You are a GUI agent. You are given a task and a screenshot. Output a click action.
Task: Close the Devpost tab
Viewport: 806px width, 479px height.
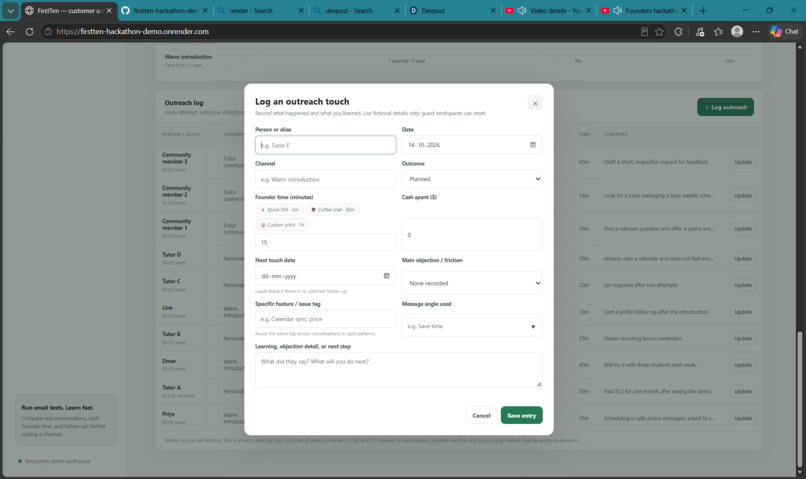tap(493, 10)
